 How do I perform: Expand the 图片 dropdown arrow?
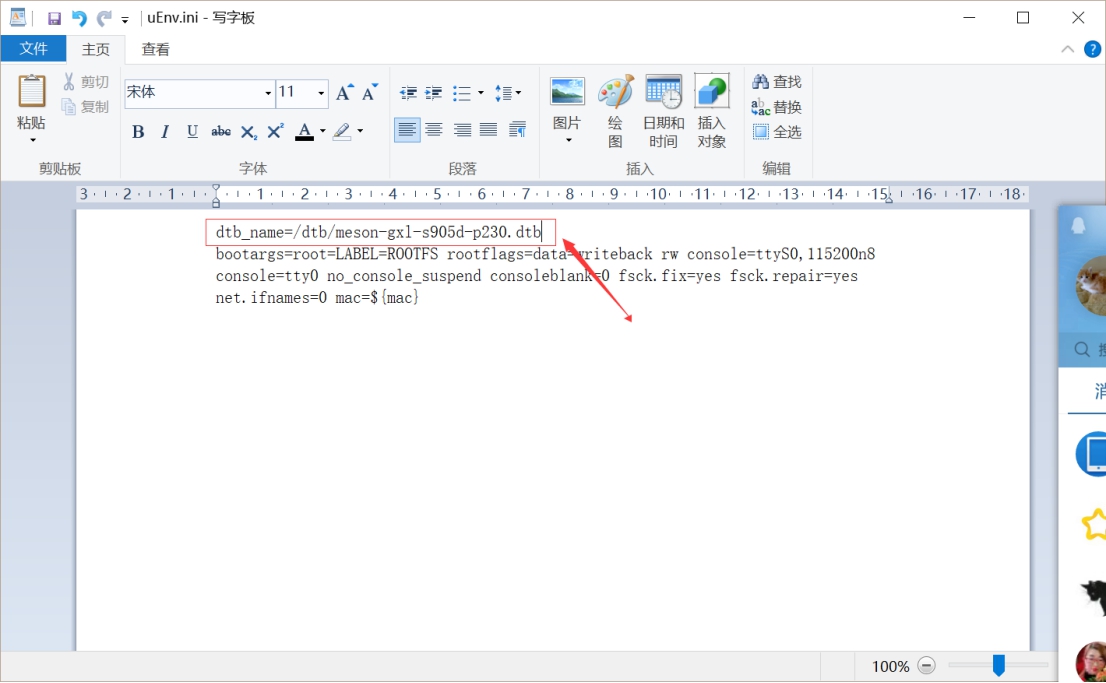[x=569, y=140]
